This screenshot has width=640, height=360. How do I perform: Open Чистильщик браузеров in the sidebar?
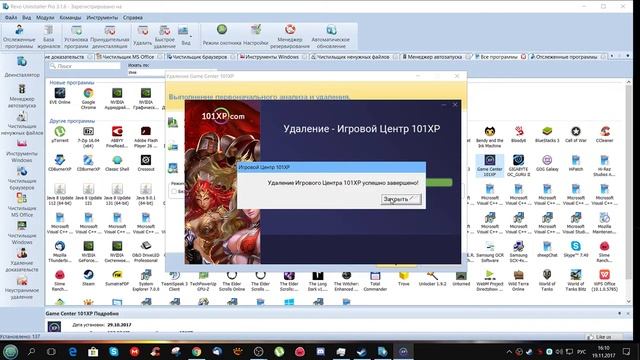pos(22,178)
